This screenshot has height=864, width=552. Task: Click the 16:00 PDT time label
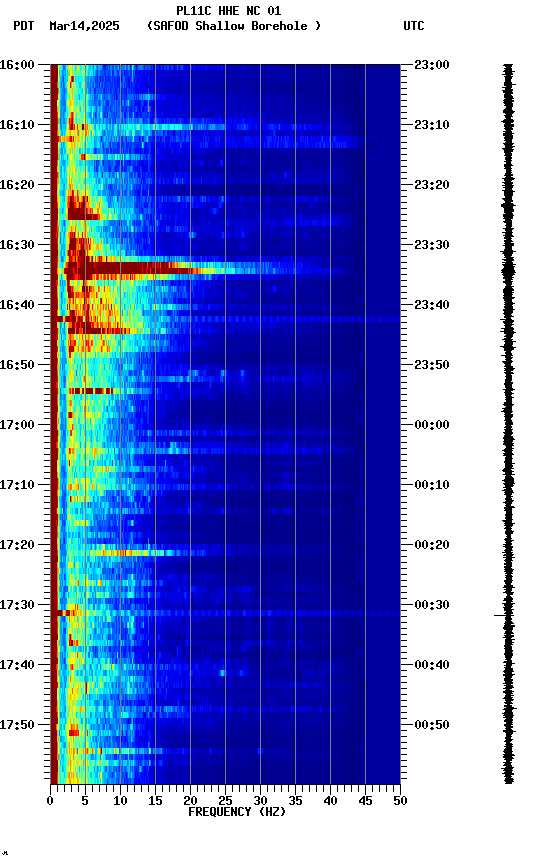pos(17,65)
